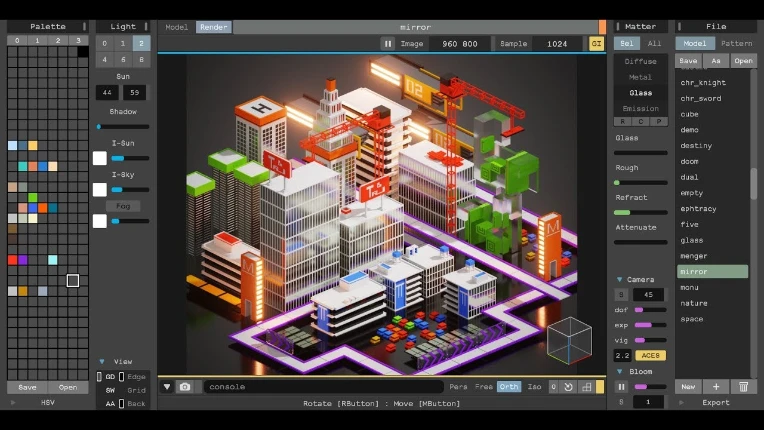Pause the render with the toolbar pause icon
Viewport: 764px width, 430px height.
click(388, 44)
